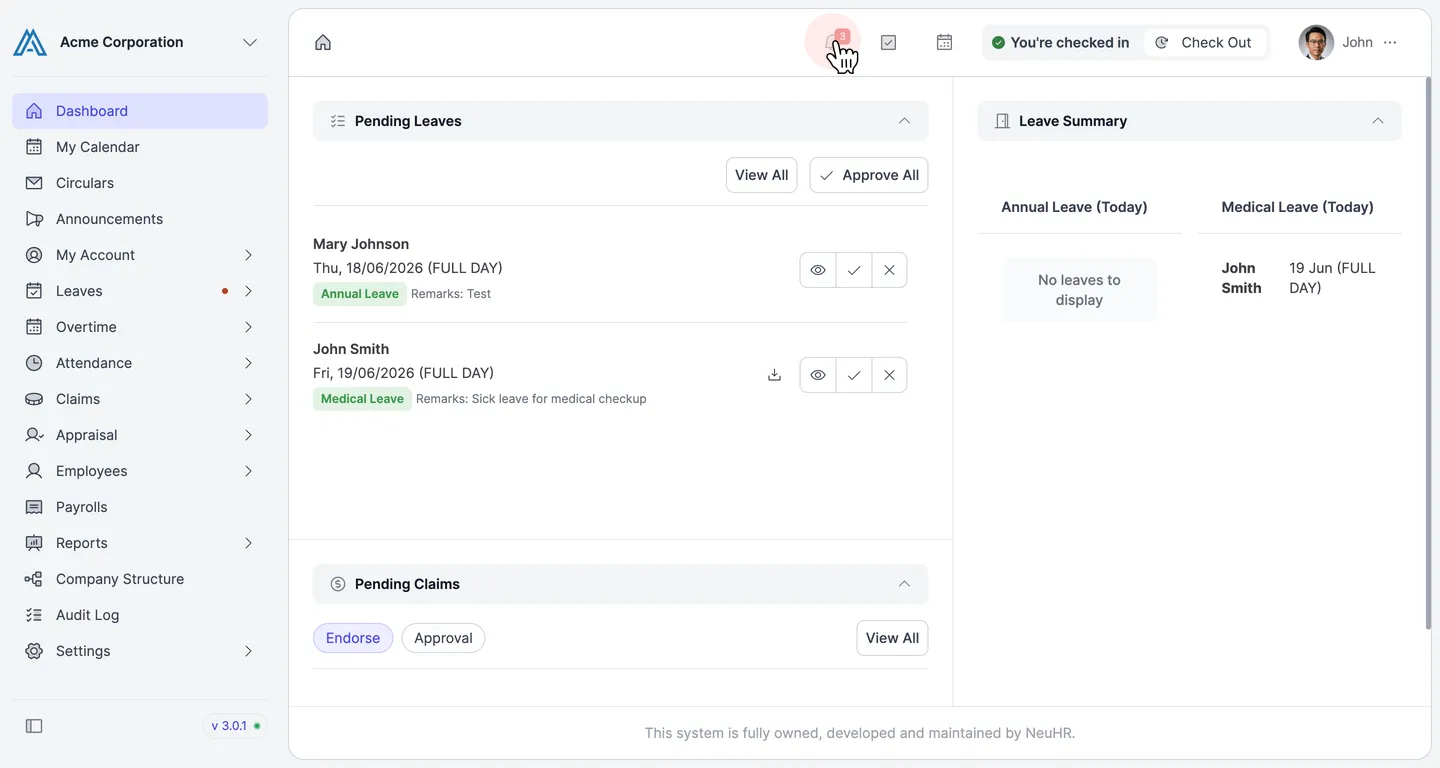Open Audit Log page
1440x768 pixels.
(140, 615)
